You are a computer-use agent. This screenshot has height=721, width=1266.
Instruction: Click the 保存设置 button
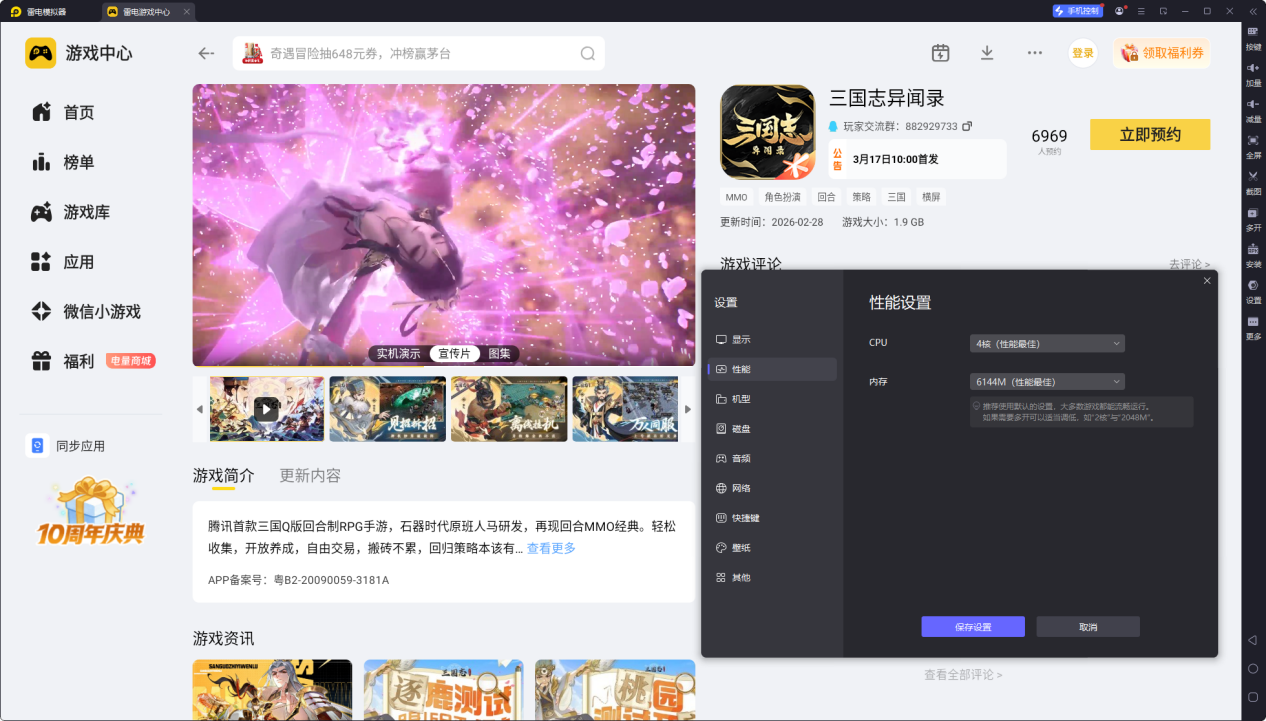[x=972, y=627]
